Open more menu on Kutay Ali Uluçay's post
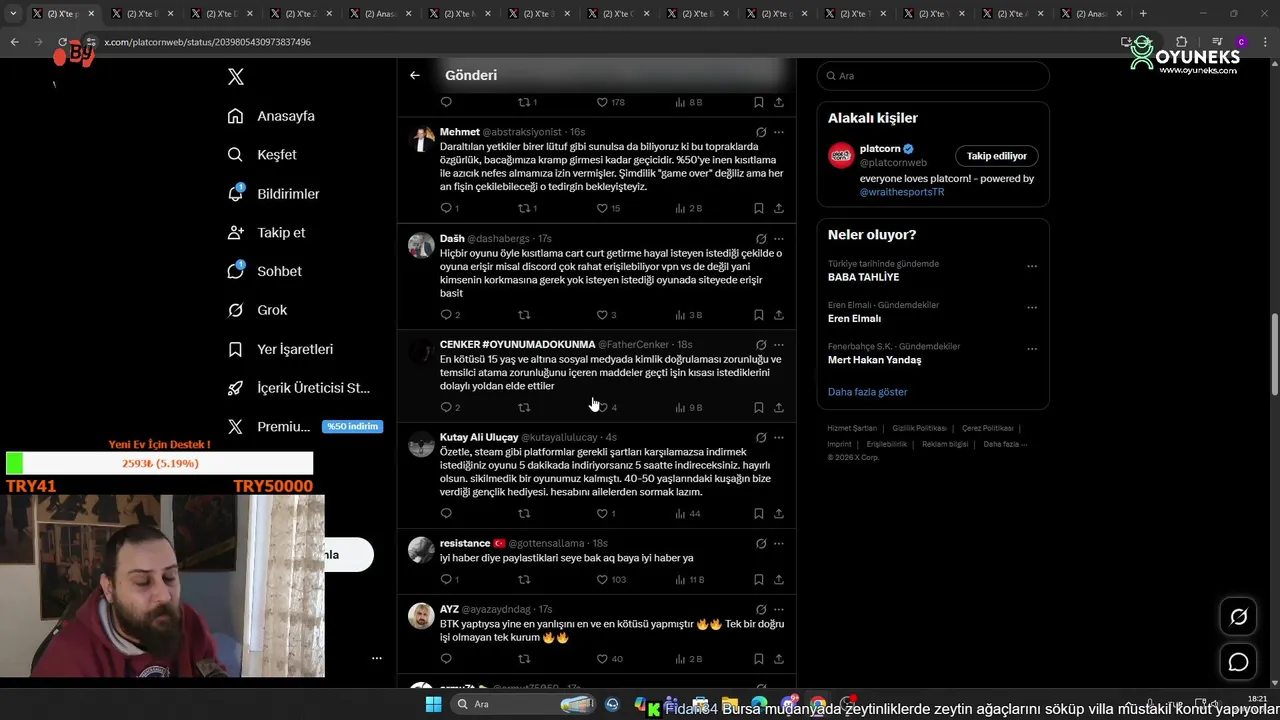Screen dimensions: 1280x720 778,438
